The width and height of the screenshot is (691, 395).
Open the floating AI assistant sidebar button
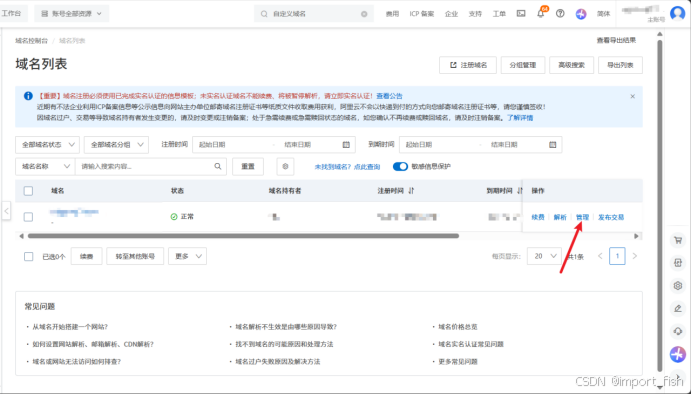(x=678, y=354)
